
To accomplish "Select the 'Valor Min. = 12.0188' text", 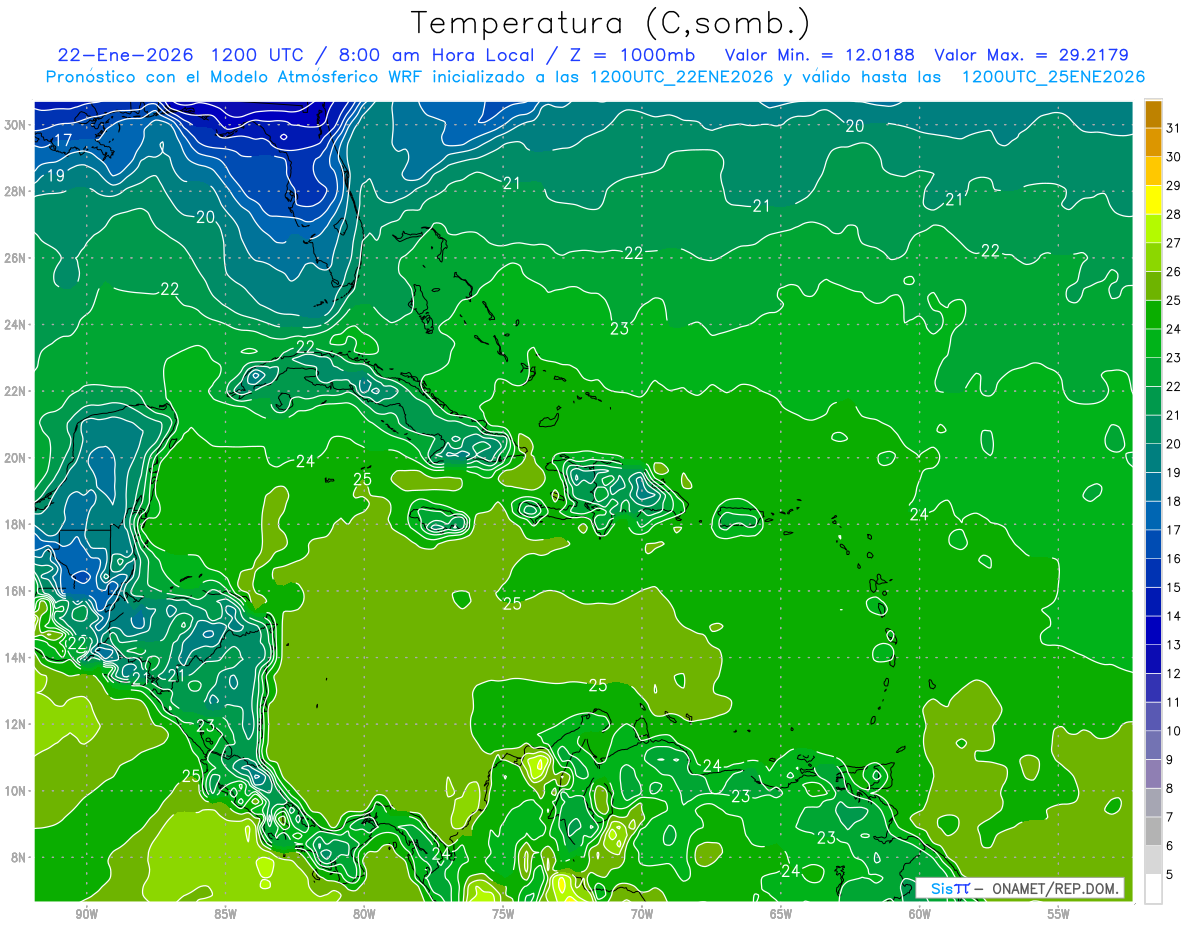I will point(819,55).
